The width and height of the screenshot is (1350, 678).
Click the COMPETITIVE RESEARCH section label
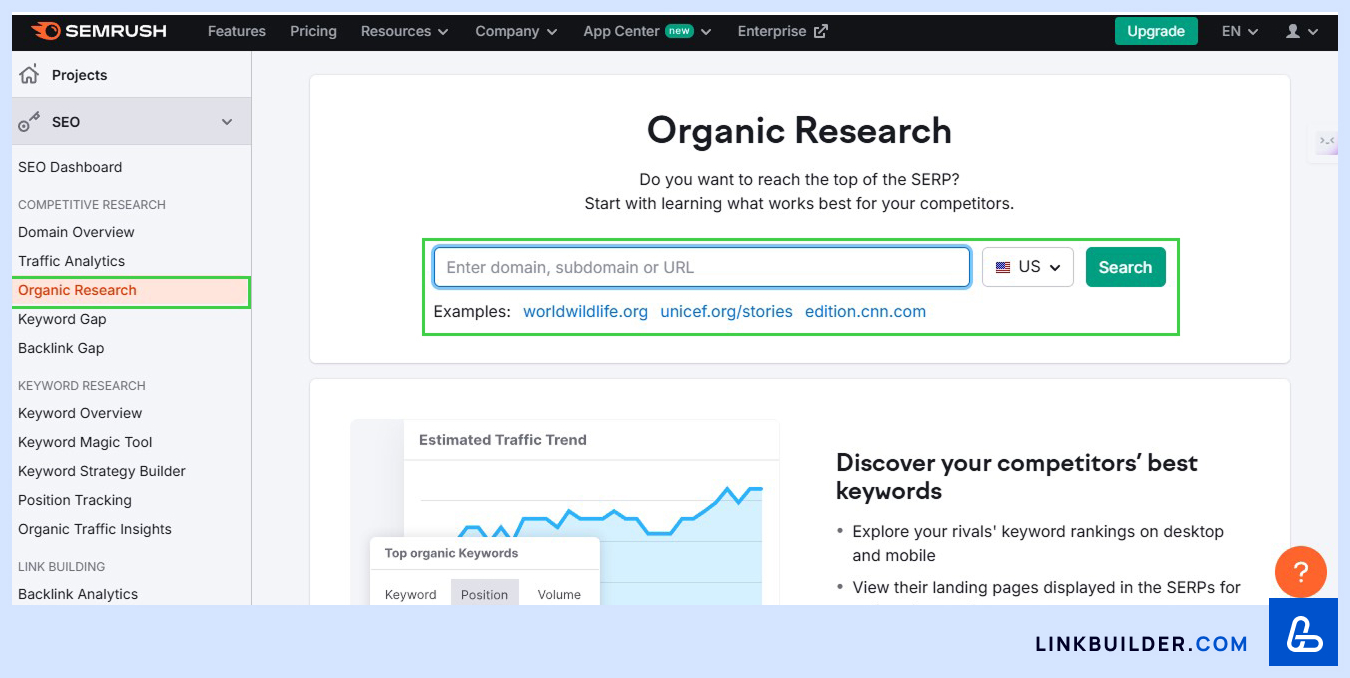[x=92, y=204]
